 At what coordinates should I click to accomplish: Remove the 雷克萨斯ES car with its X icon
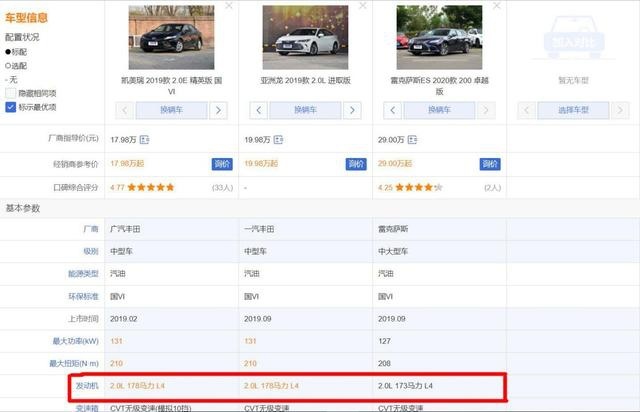496,5
